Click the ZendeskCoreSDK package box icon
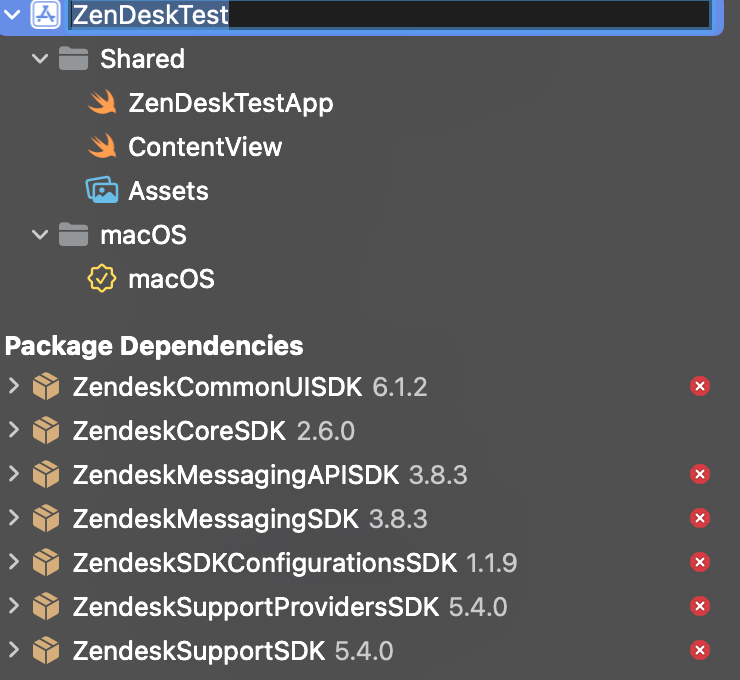Image resolution: width=740 pixels, height=680 pixels. tap(46, 431)
